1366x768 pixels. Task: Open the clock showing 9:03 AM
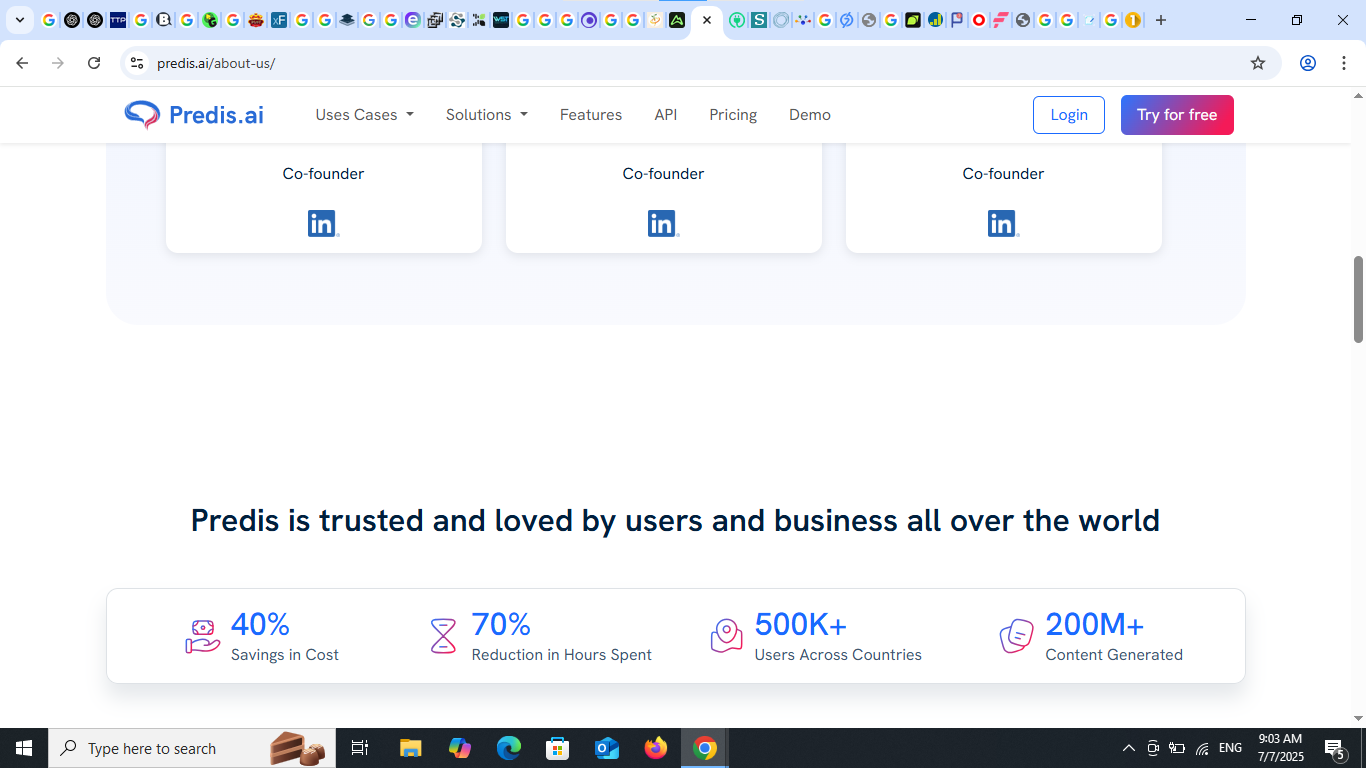(1280, 748)
